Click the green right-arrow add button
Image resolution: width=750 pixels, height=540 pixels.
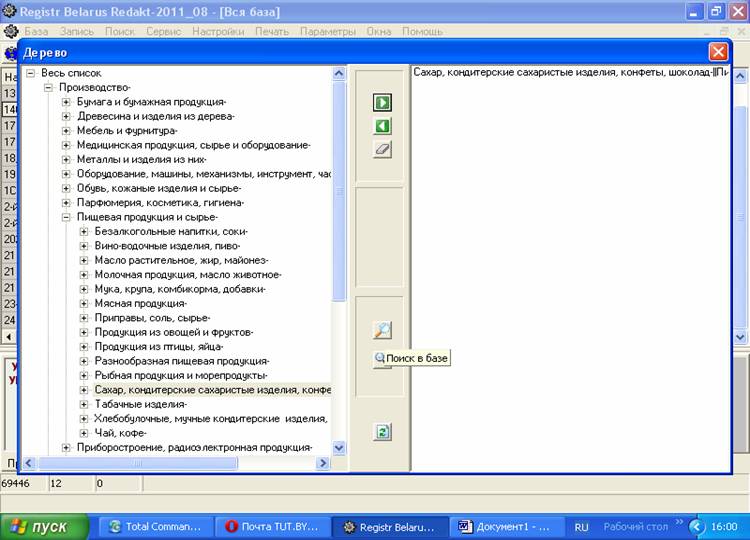tap(381, 103)
